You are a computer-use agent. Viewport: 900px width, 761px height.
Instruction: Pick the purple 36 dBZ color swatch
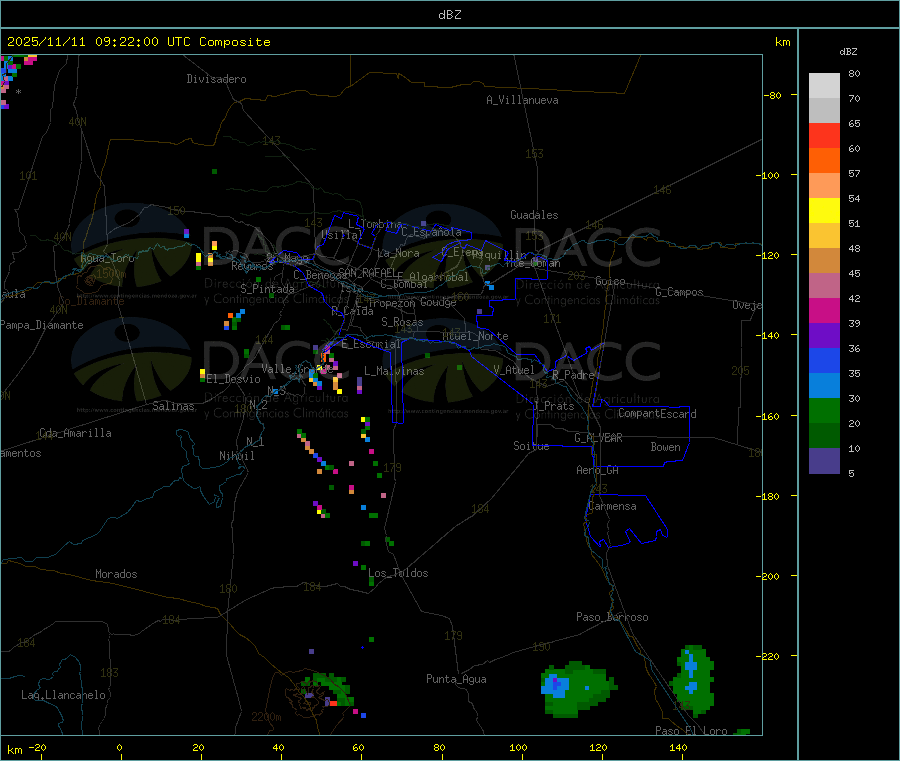pyautogui.click(x=824, y=336)
